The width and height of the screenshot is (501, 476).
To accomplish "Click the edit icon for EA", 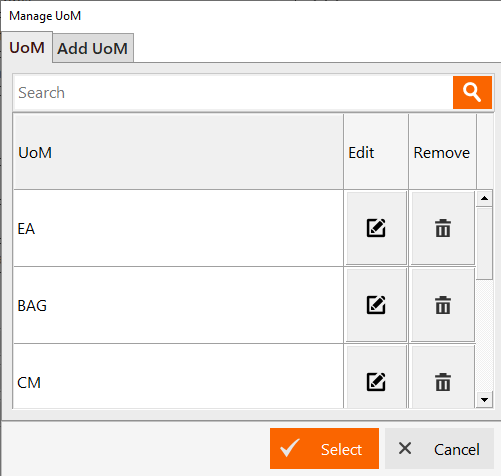I will (376, 228).
